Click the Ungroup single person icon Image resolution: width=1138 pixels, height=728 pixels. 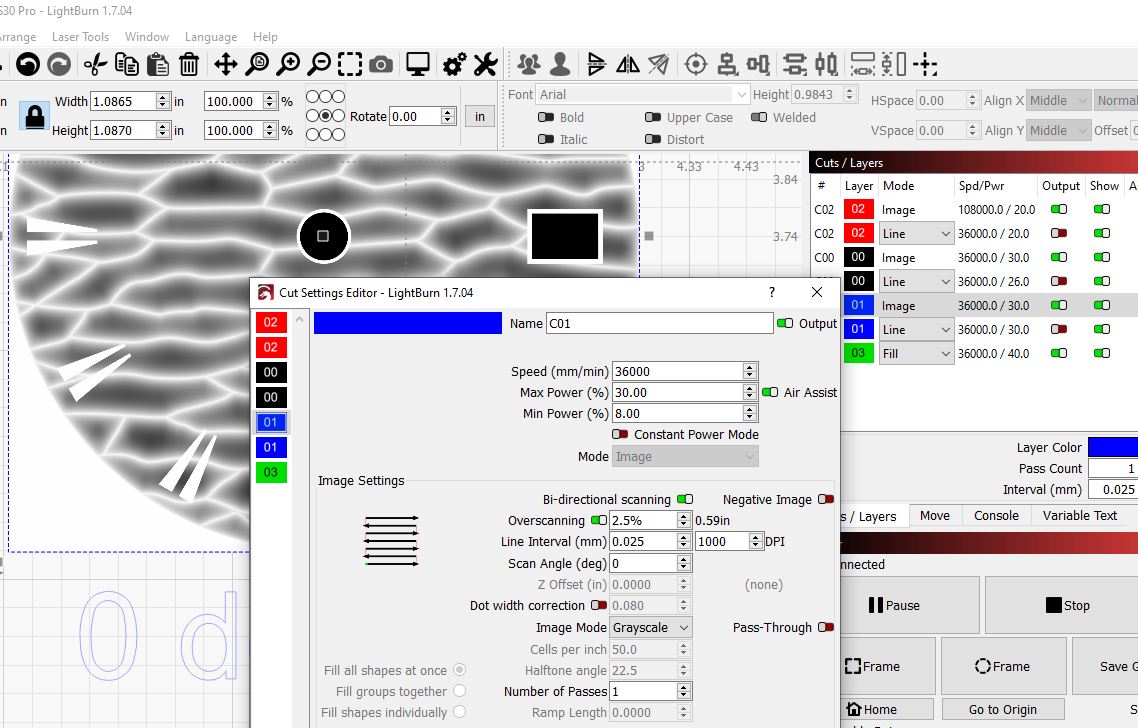point(560,65)
